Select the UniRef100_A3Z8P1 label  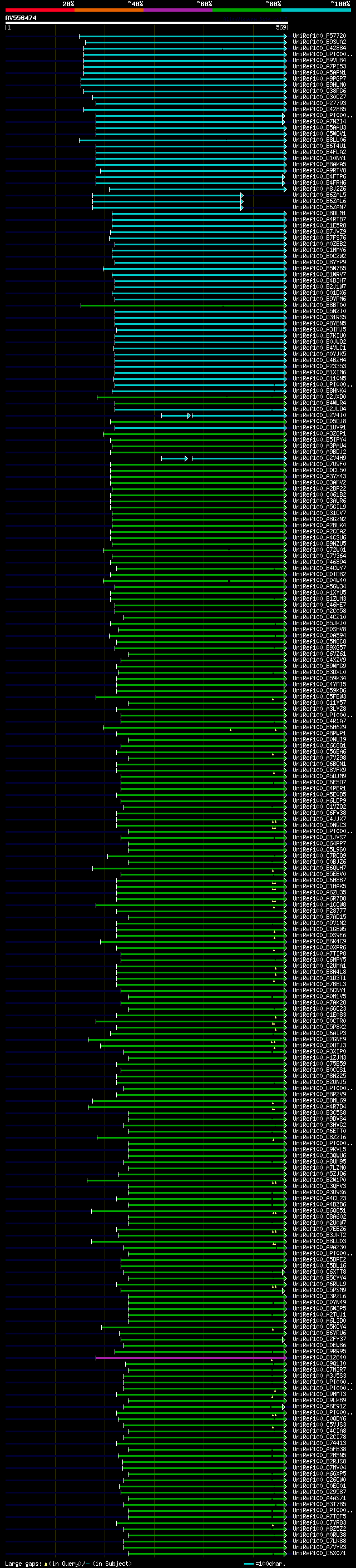[319, 433]
